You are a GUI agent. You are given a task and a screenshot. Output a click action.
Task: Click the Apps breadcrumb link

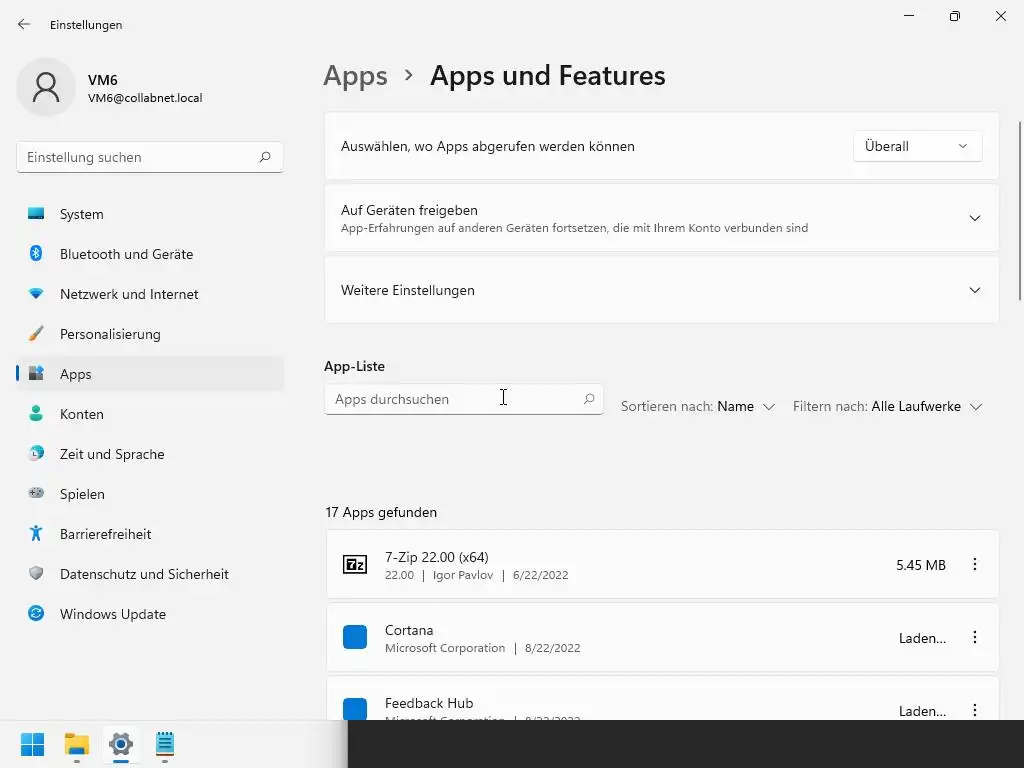point(355,76)
